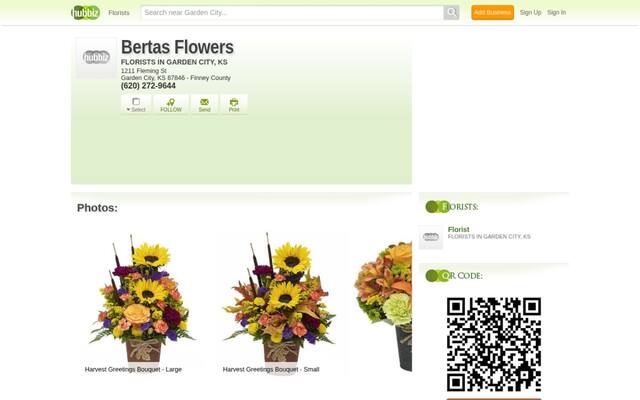Viewport: 640px width, 400px height.
Task: Open the Florists header link
Action: coord(119,13)
